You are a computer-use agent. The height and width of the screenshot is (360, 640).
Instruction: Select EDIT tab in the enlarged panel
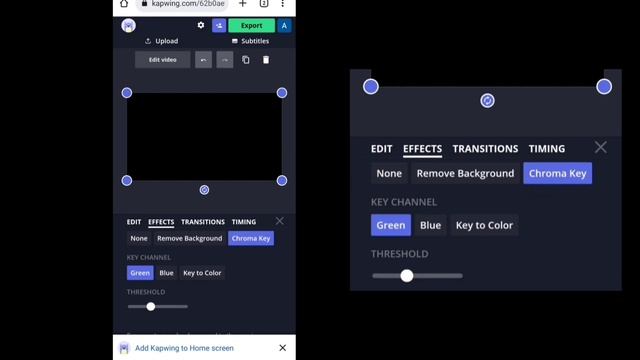[381, 149]
